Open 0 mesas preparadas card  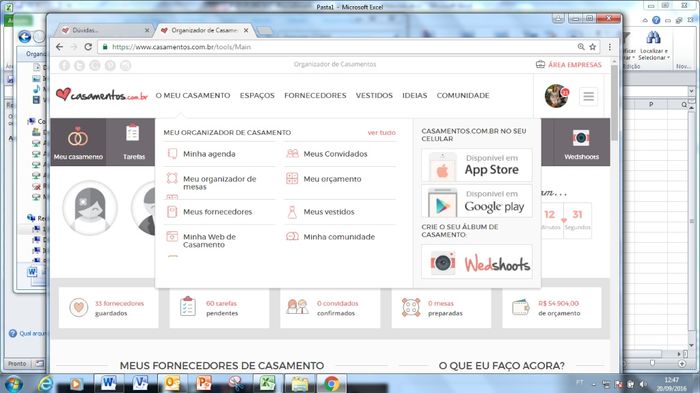pyautogui.click(x=441, y=308)
